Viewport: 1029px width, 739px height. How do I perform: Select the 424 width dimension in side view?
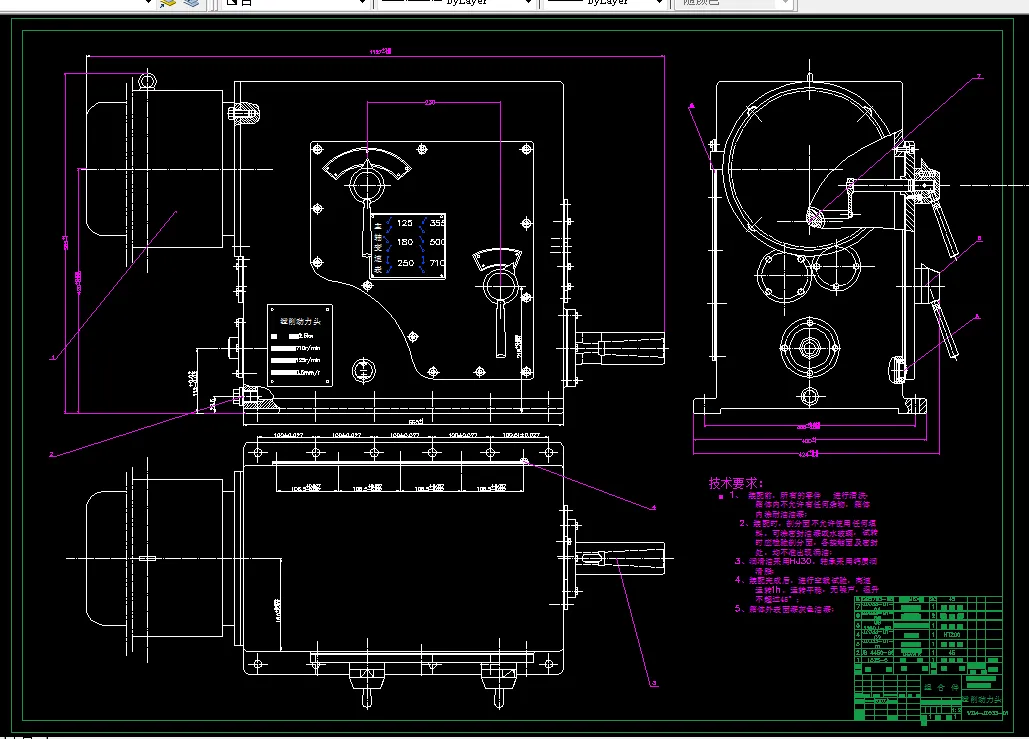[808, 454]
